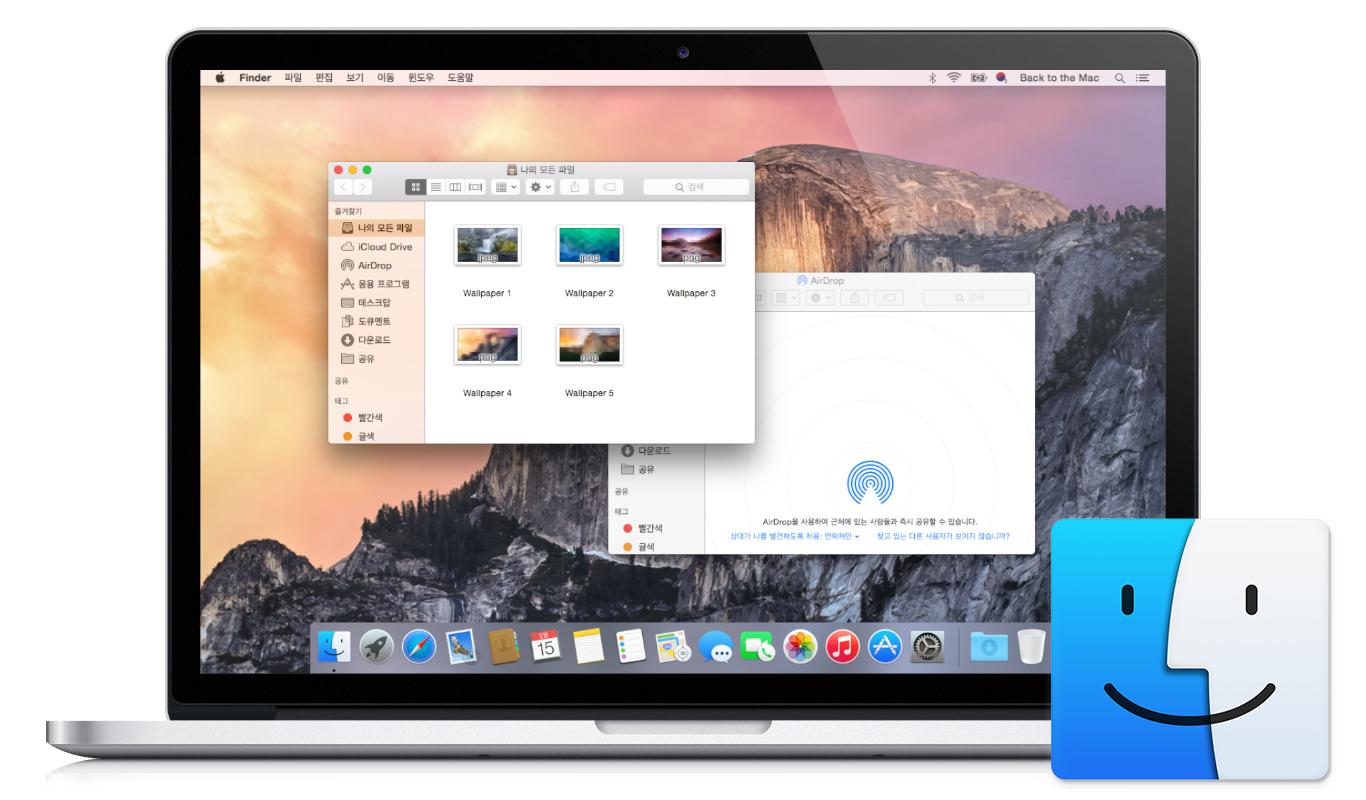
Task: Open FaceTime green icon in Dock
Action: [x=758, y=647]
